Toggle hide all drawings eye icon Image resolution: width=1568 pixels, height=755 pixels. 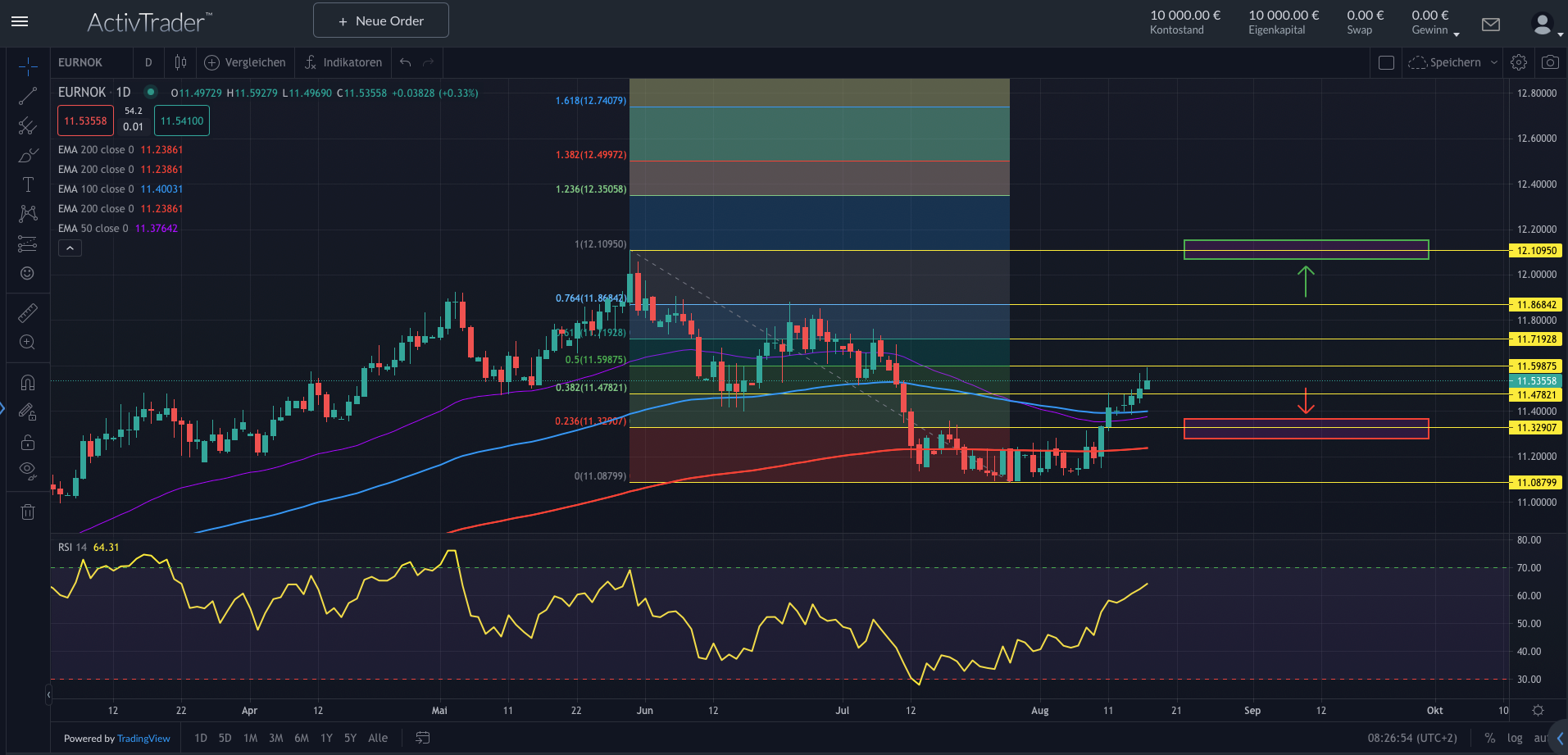click(x=28, y=471)
